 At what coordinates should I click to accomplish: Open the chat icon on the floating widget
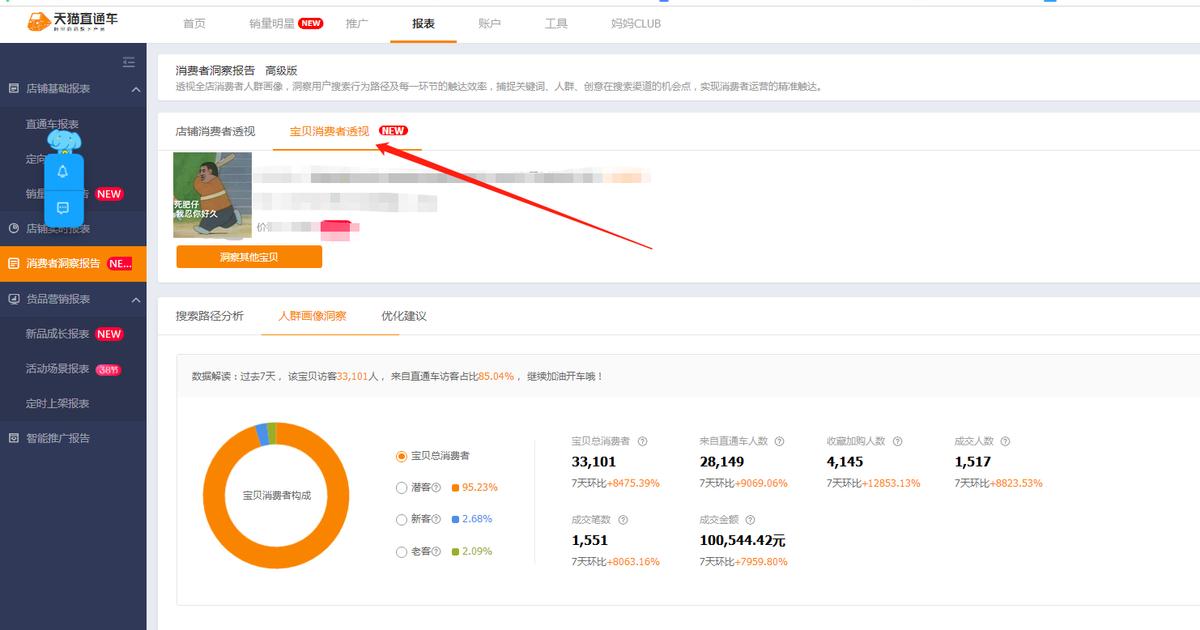[x=64, y=208]
